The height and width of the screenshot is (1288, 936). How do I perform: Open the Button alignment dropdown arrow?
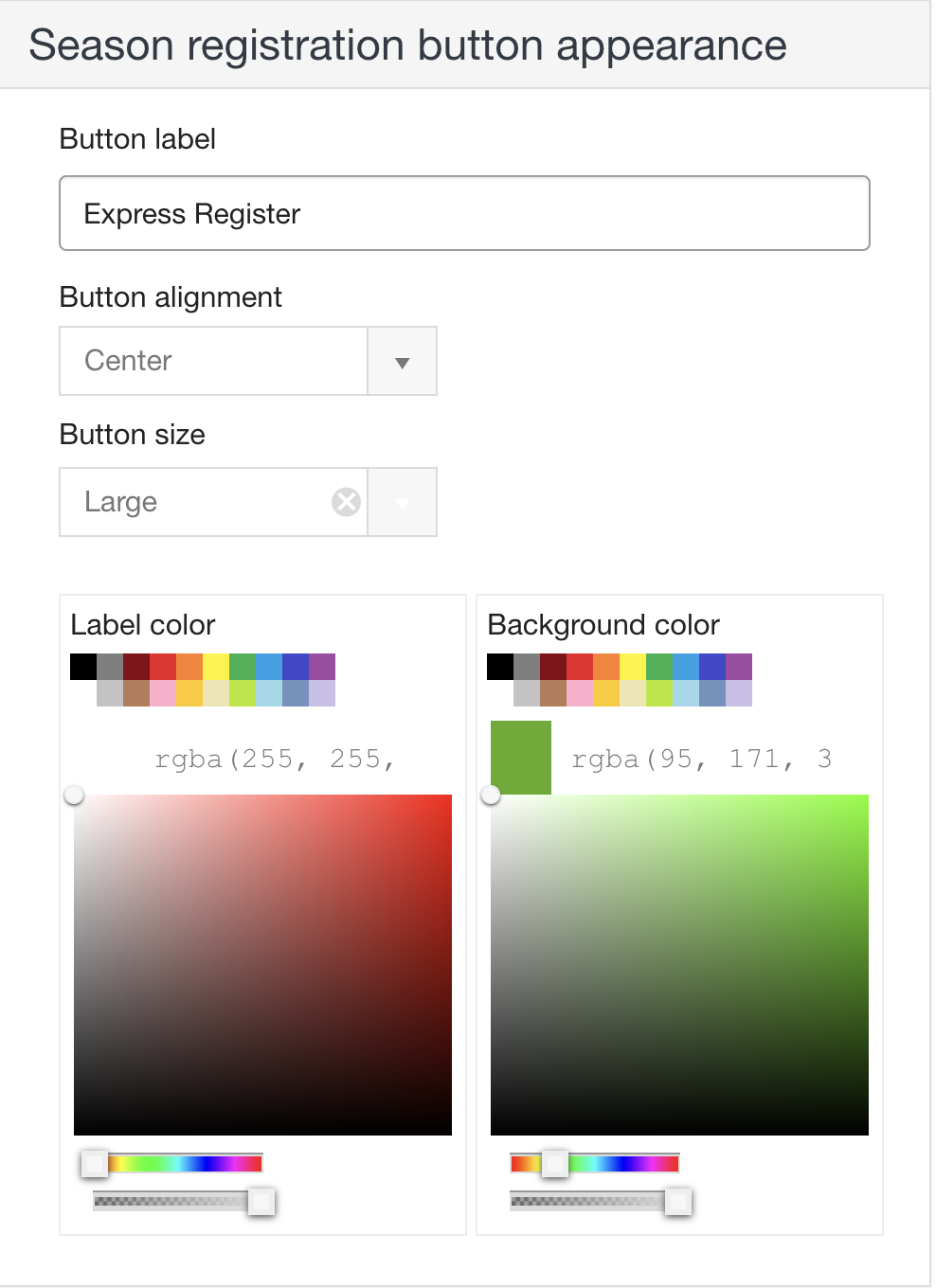pos(402,362)
